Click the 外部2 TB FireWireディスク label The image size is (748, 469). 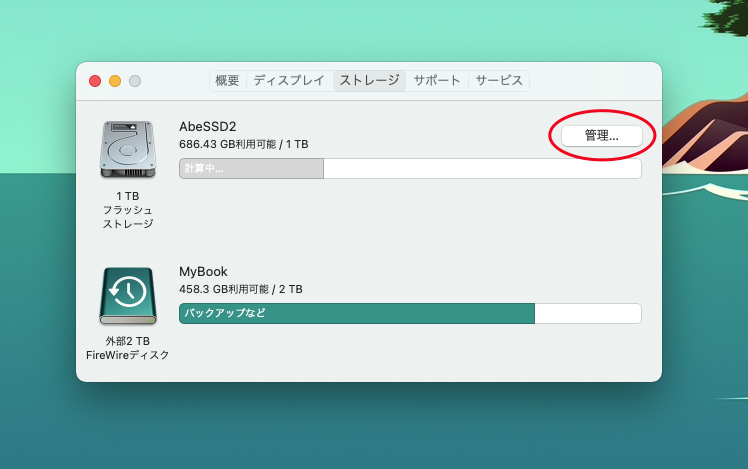point(128,348)
